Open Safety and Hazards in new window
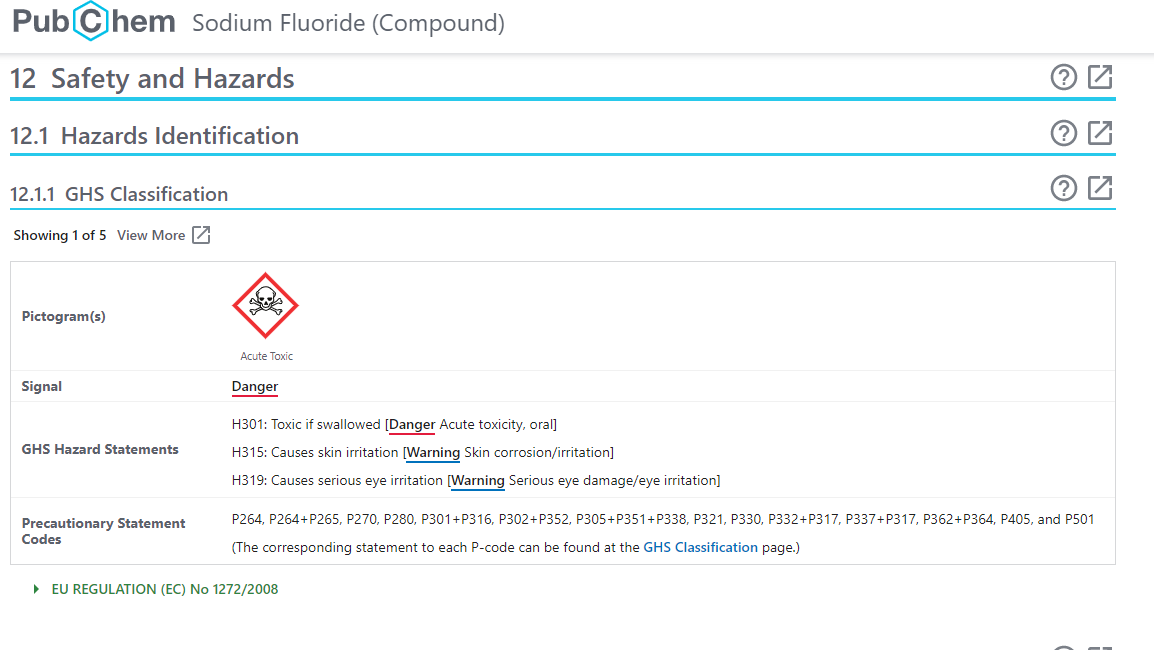 (x=1100, y=77)
